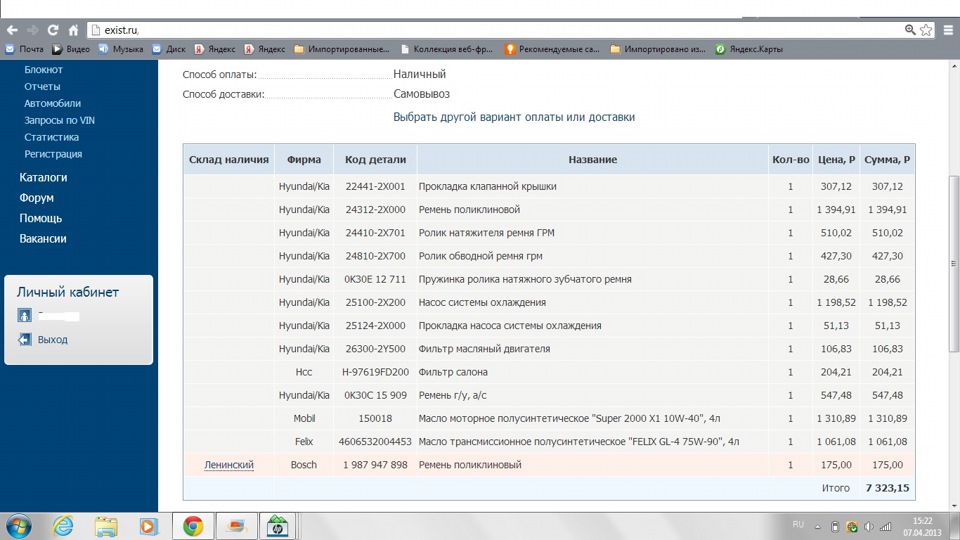Click 'Насос системы охлаждения' row name
This screenshot has width=960, height=540.
(482, 302)
